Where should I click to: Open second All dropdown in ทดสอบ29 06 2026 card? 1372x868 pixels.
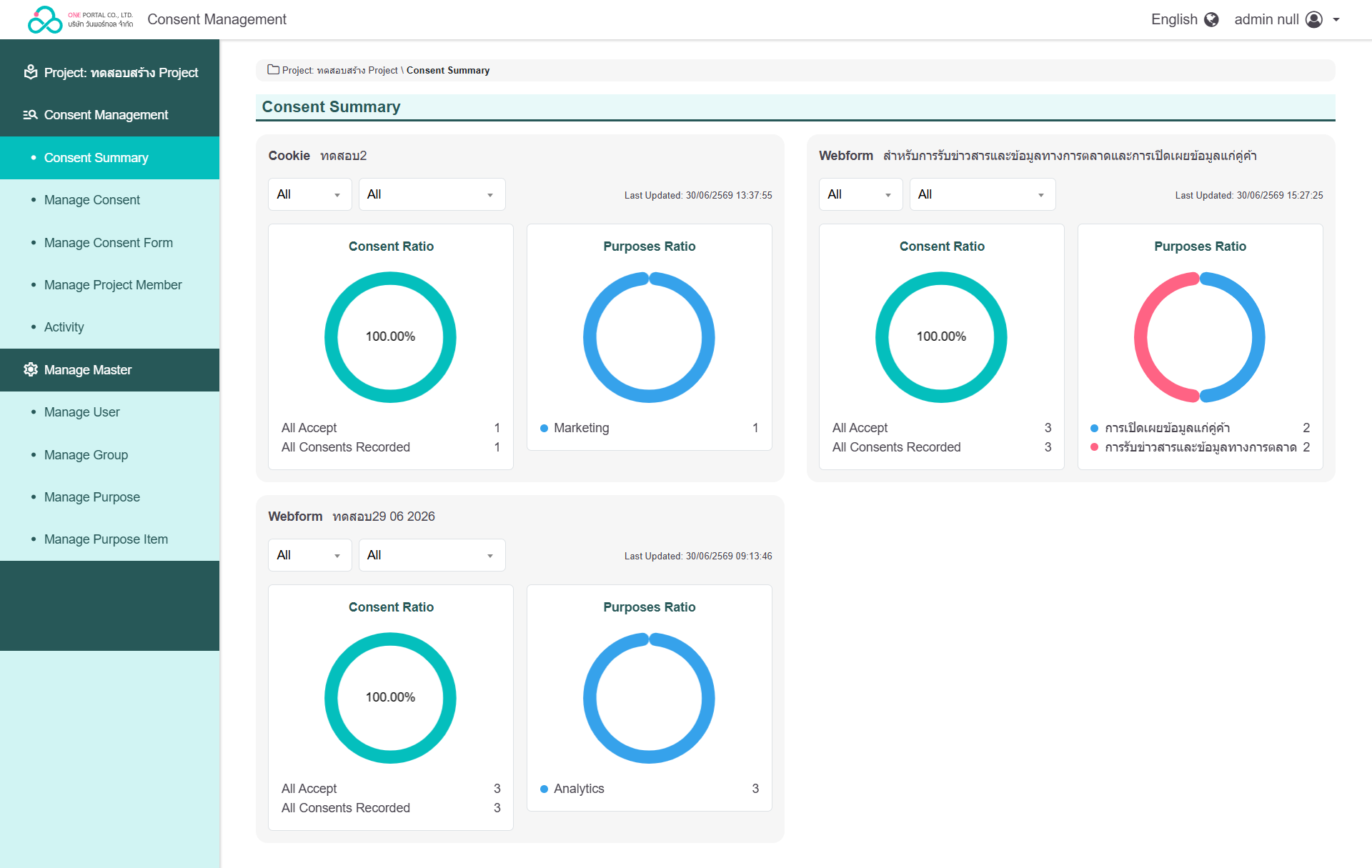[x=432, y=555]
